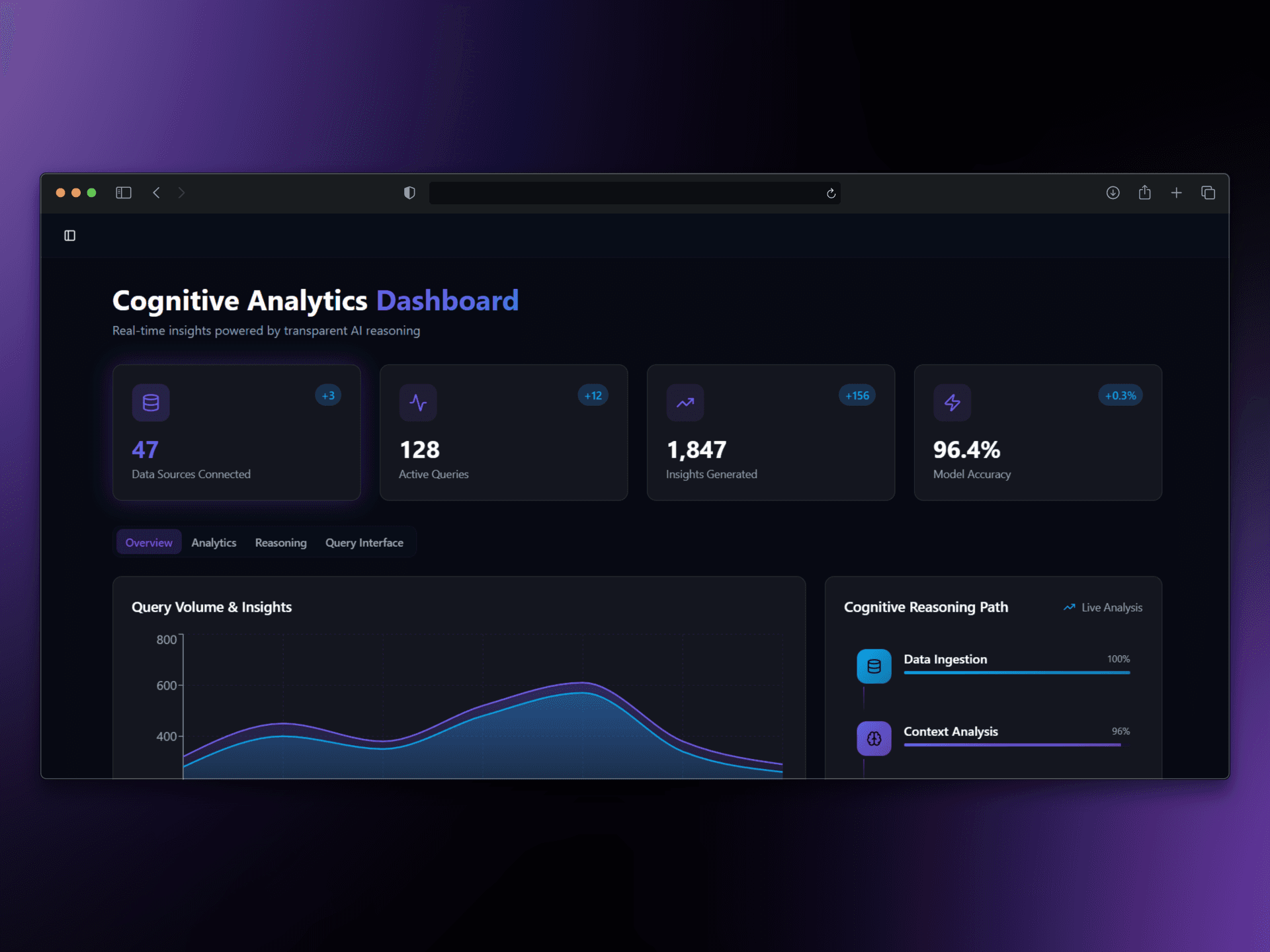
Task: Open a new browser tab with plus icon
Action: pyautogui.click(x=1176, y=192)
